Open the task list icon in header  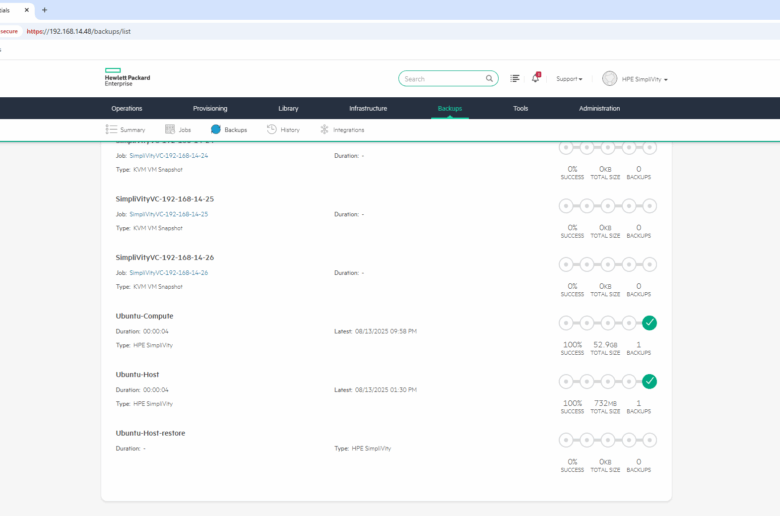click(515, 78)
